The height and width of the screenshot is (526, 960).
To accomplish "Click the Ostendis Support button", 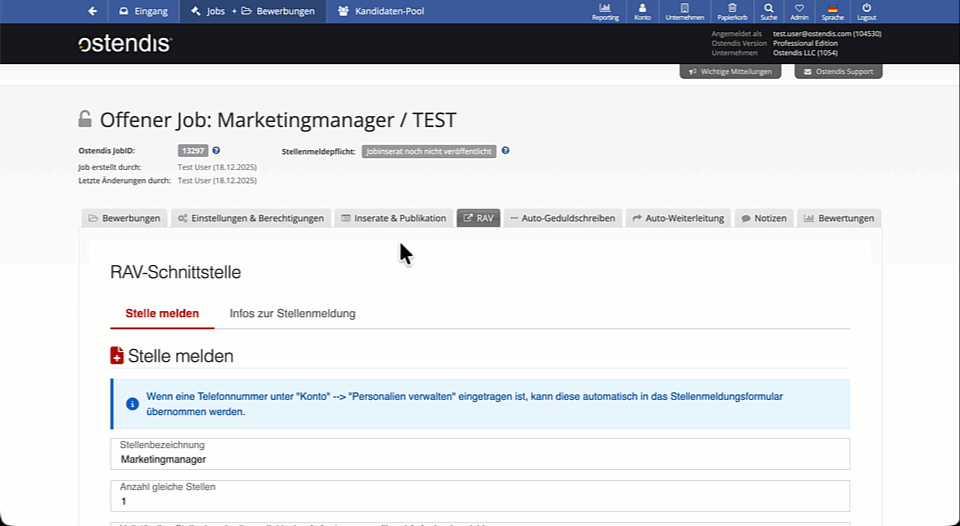I will click(x=838, y=72).
